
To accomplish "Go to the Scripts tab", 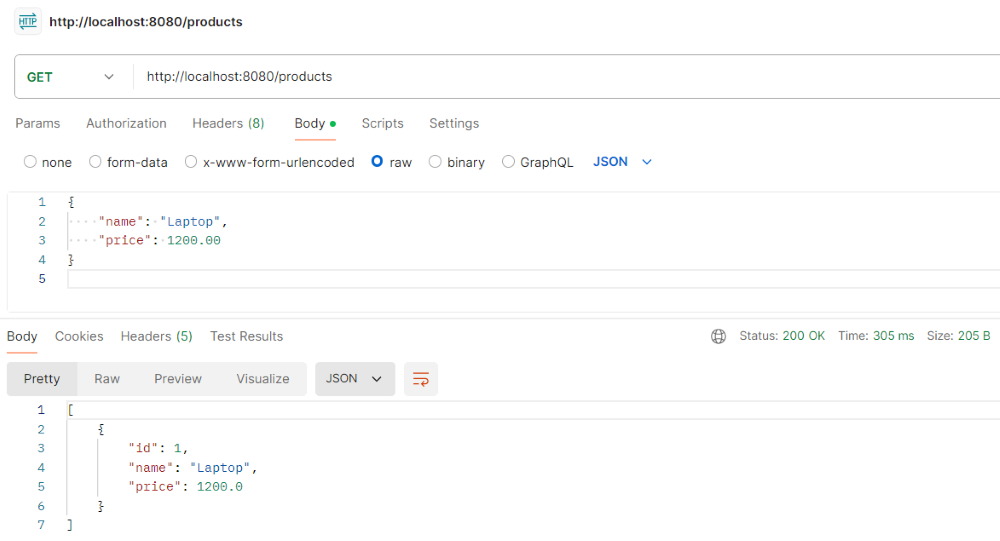I will coord(382,124).
